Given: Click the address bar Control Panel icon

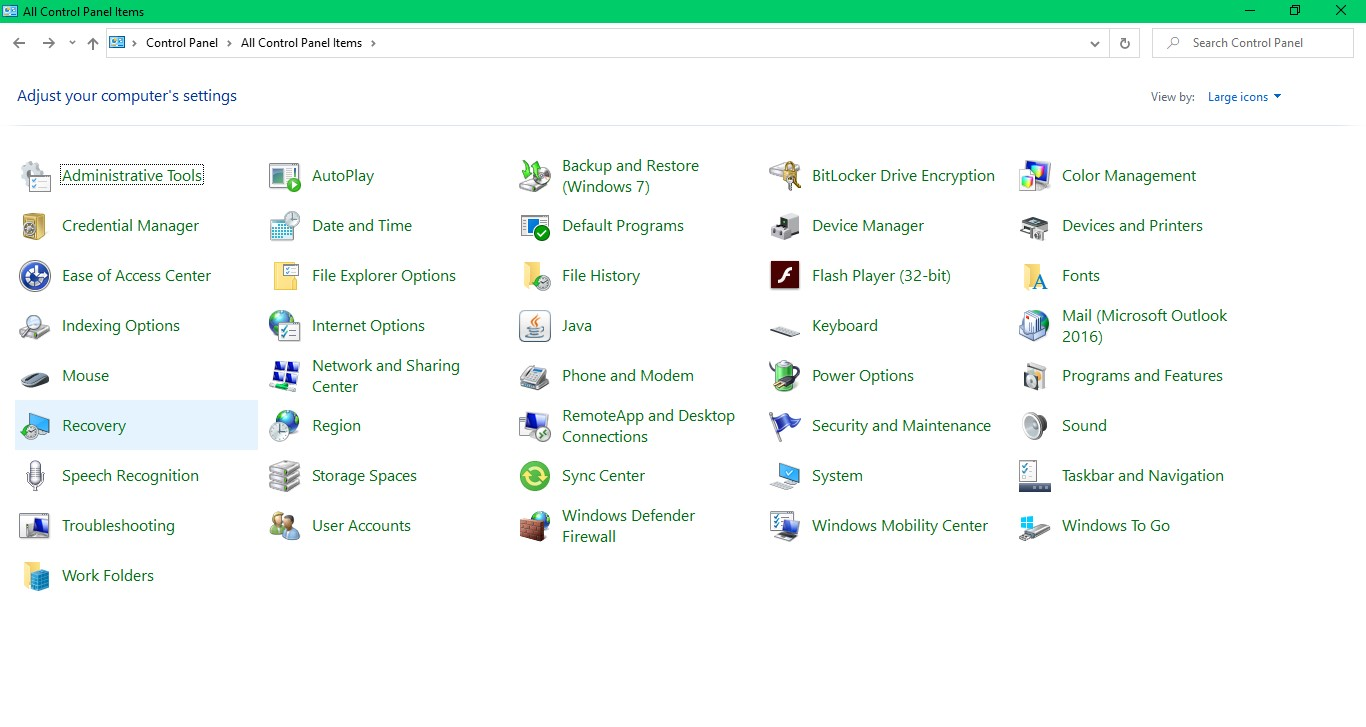Looking at the screenshot, I should click(117, 43).
